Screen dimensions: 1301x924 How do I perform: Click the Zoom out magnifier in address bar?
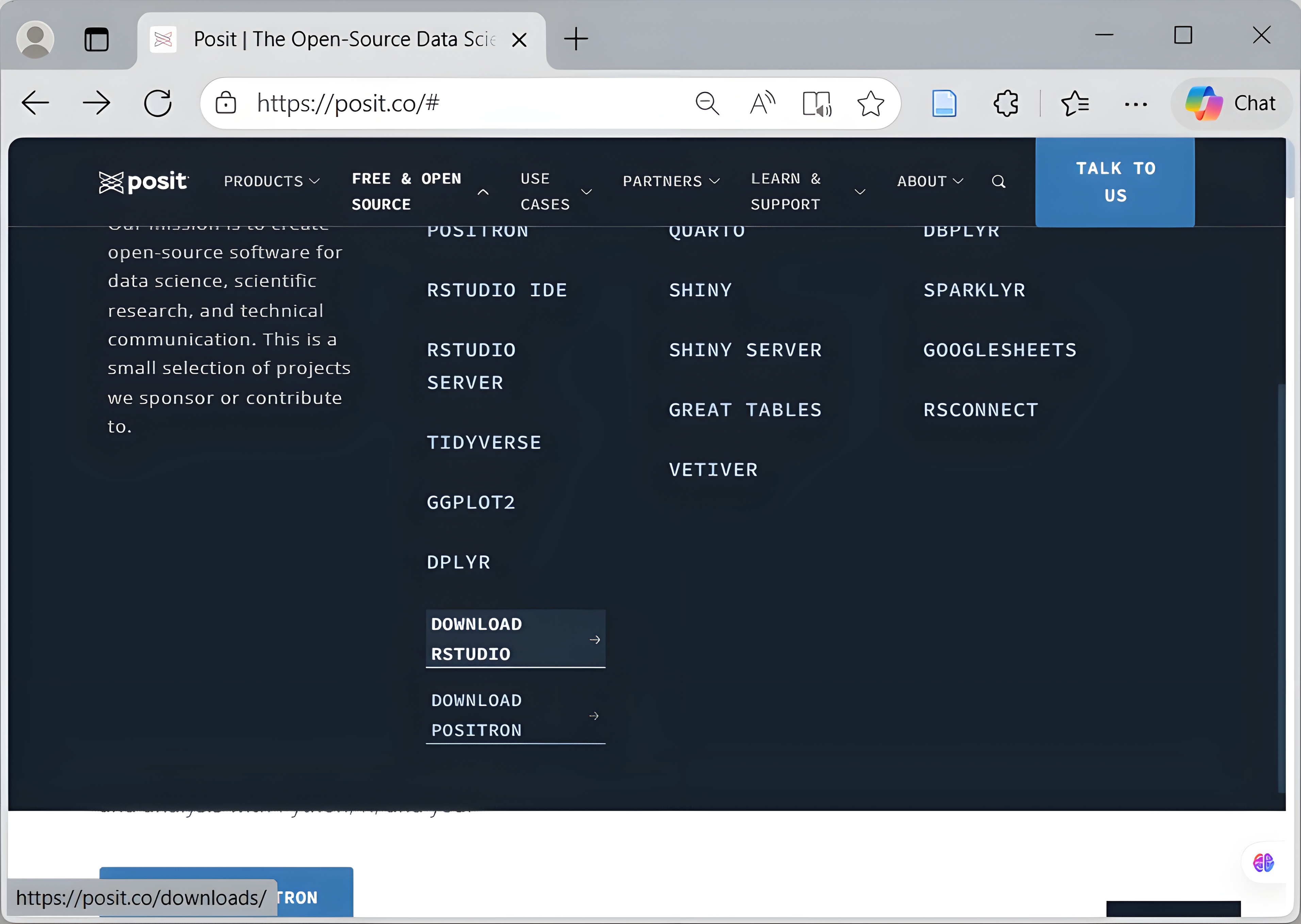[707, 103]
